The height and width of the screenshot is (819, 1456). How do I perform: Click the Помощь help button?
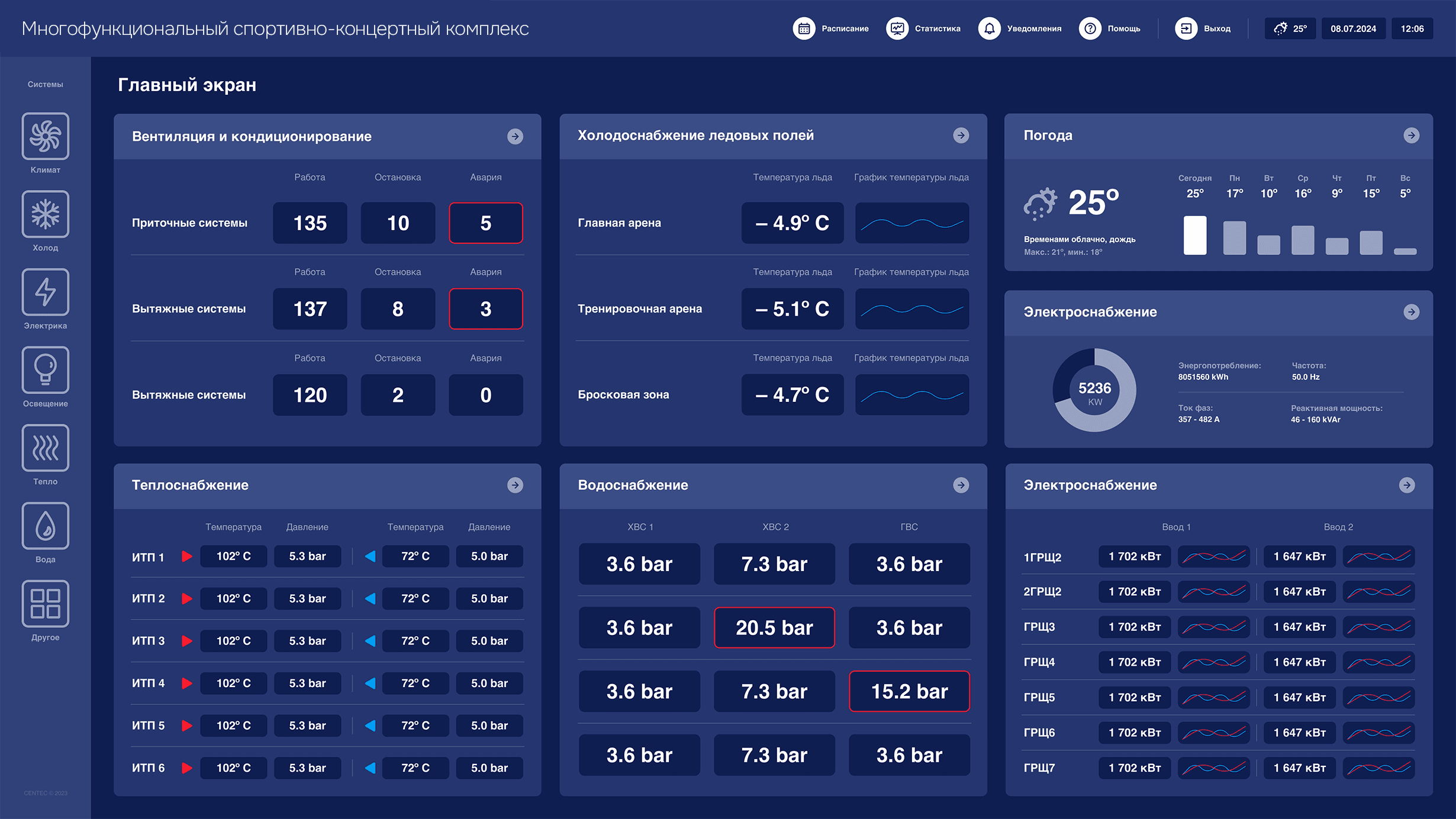(x=1090, y=28)
